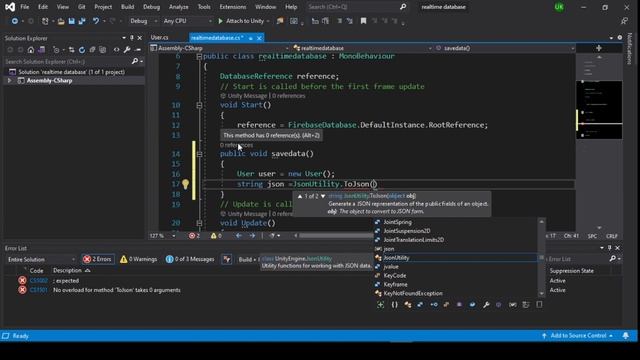Image resolution: width=640 pixels, height=360 pixels.
Task: Click Save All icon in toolbar
Action: 82,21
